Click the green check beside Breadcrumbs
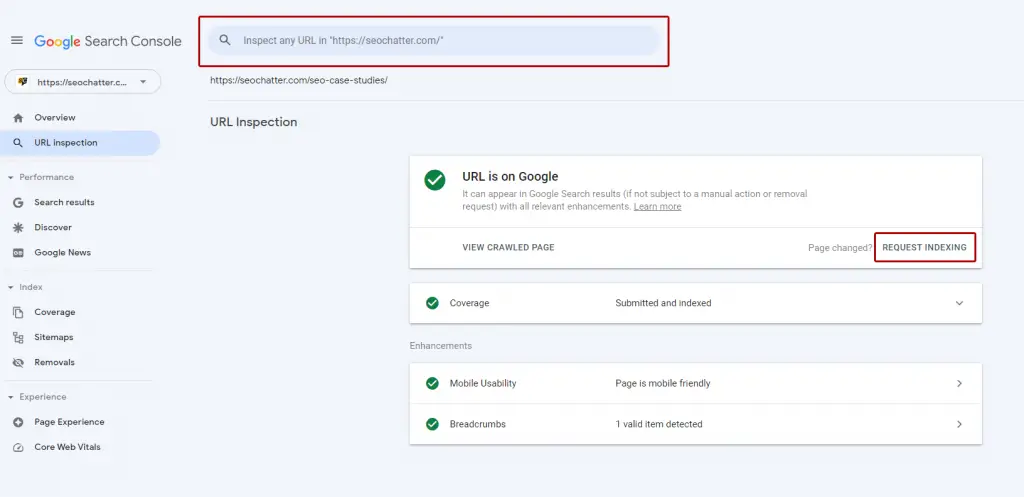 (432, 424)
